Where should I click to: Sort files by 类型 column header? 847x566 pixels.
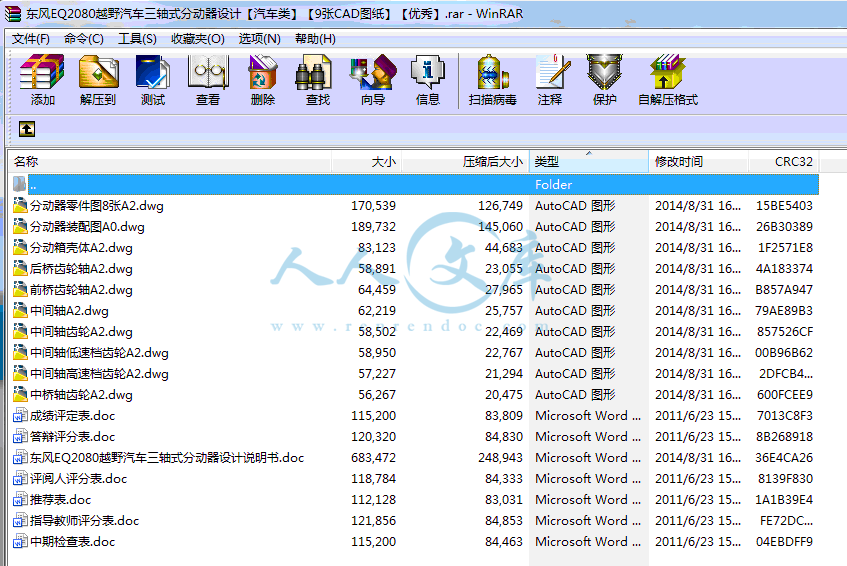pos(588,161)
